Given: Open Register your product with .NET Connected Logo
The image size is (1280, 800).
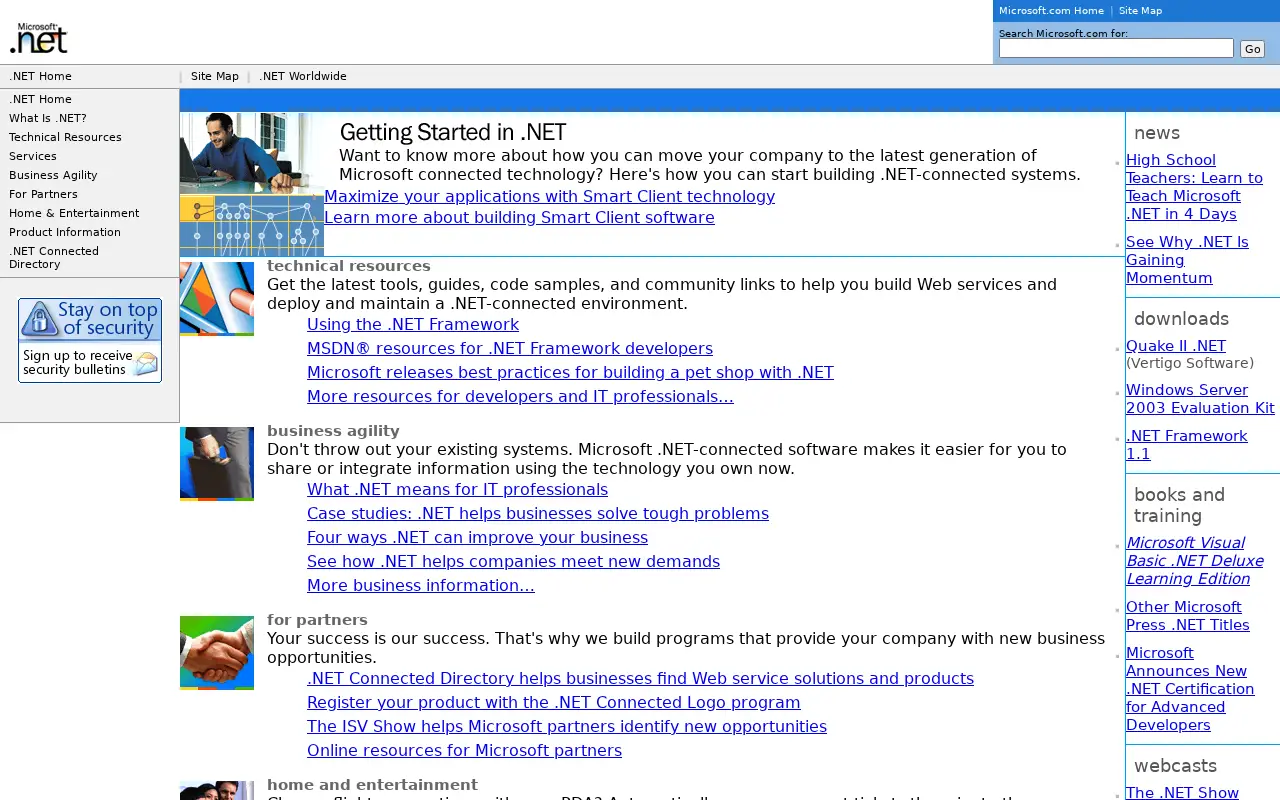Looking at the screenshot, I should coord(554,702).
